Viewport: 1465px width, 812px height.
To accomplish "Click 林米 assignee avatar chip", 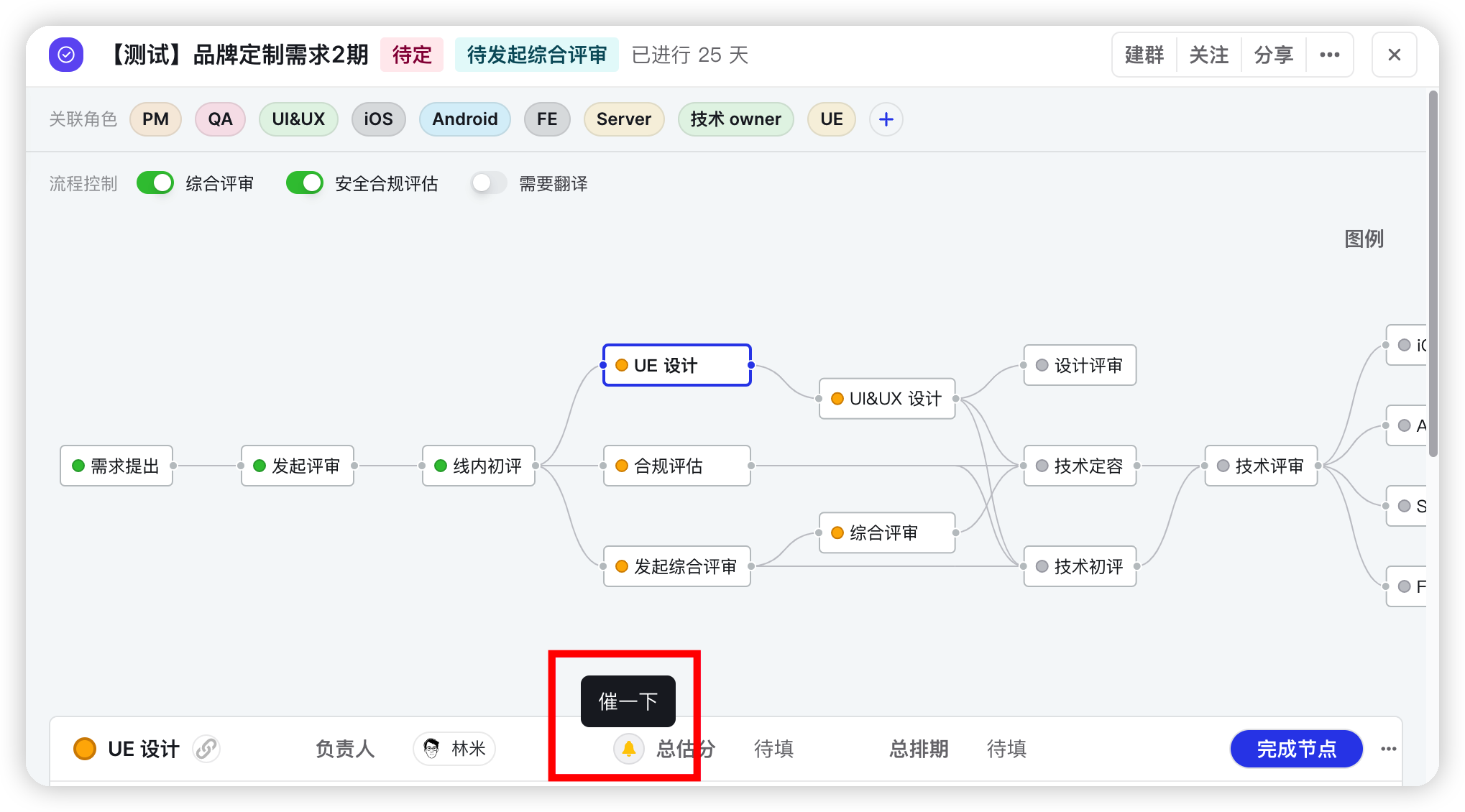I will (454, 749).
